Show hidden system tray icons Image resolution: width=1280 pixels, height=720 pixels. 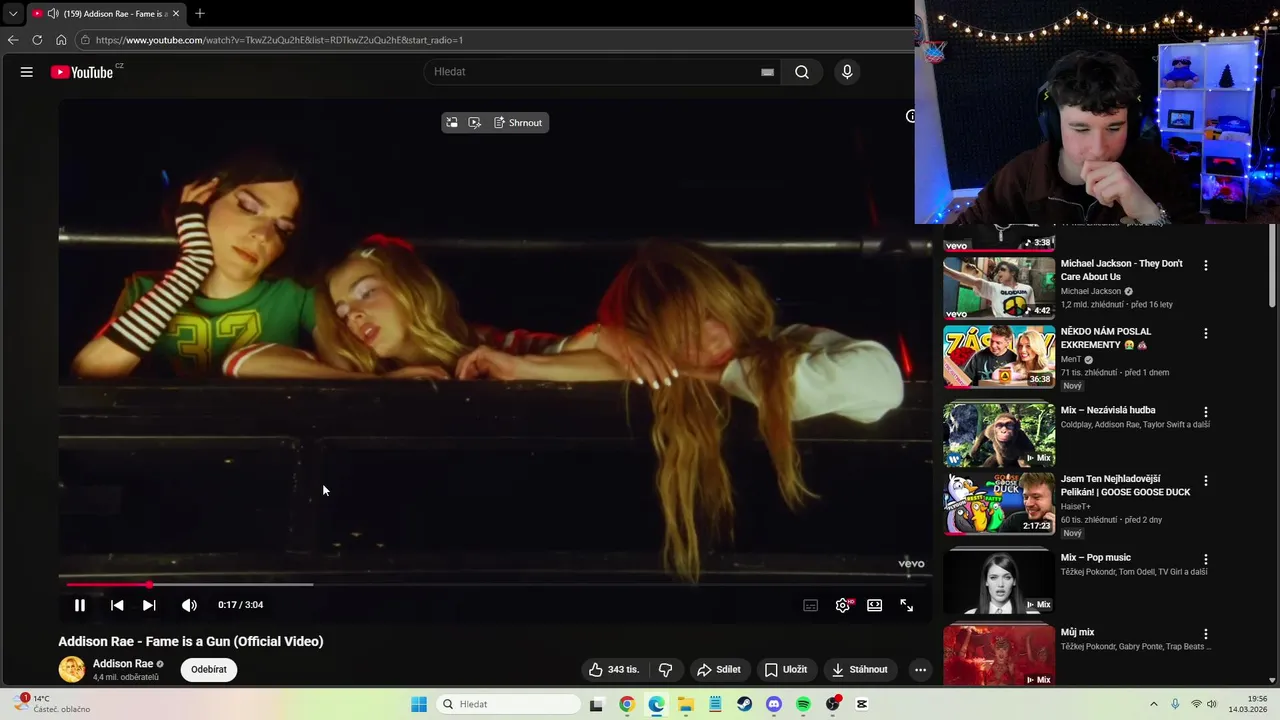(1153, 704)
